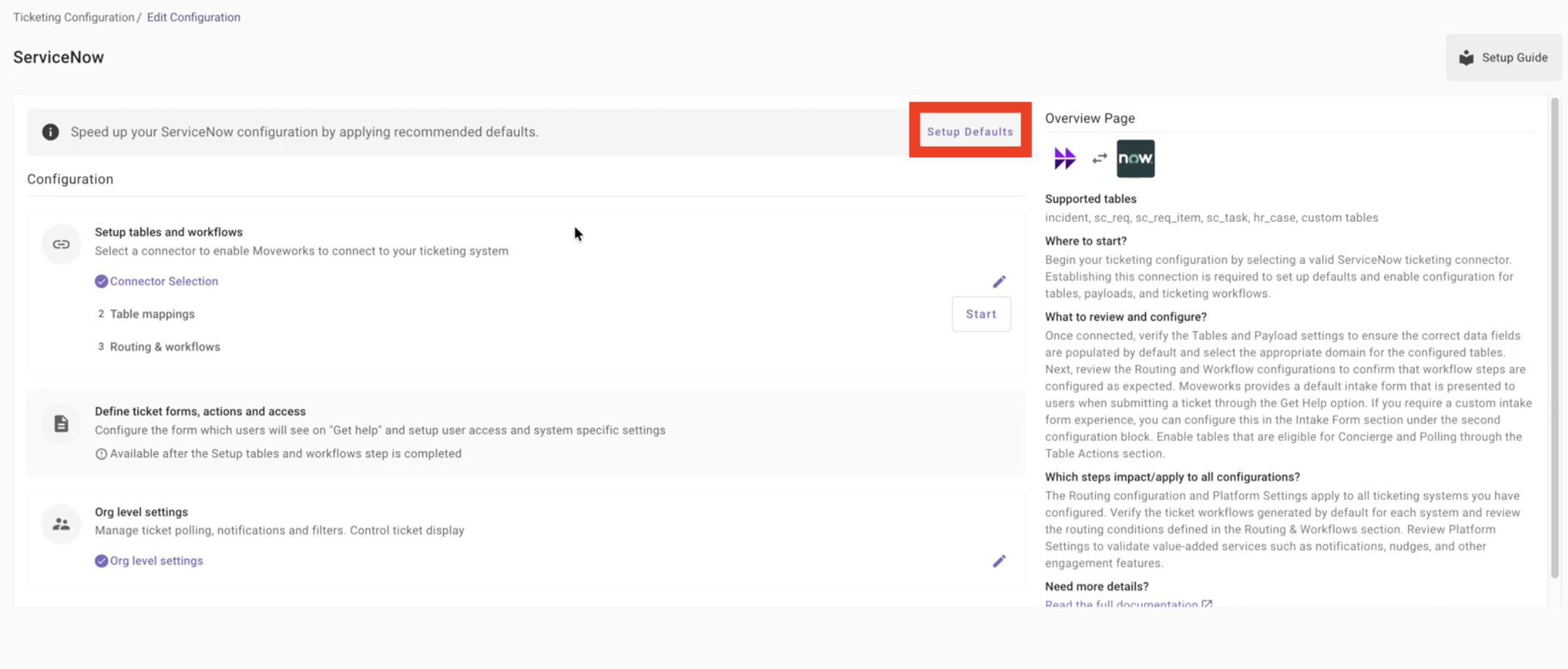1568x669 pixels.
Task: Click the Moveworks logo icon
Action: click(1064, 158)
